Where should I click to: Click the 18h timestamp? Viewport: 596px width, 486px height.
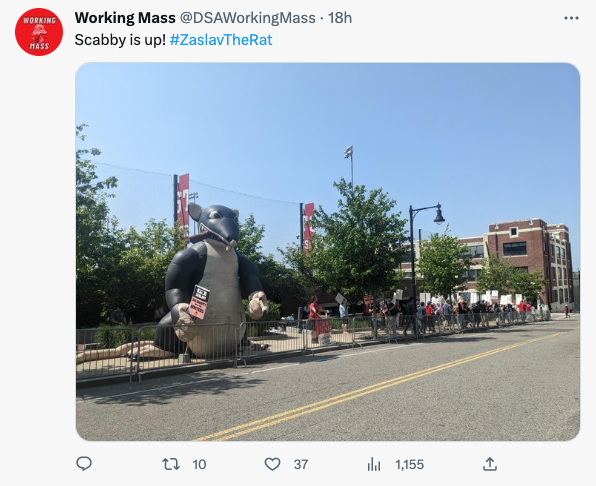[340, 18]
